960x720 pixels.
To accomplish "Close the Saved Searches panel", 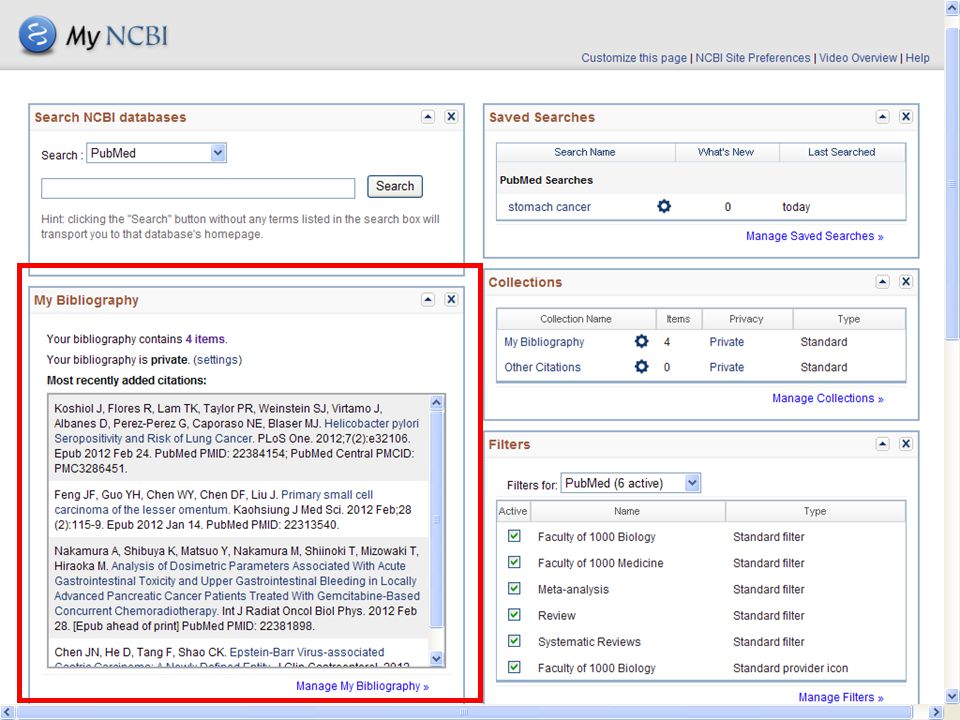I will click(906, 116).
